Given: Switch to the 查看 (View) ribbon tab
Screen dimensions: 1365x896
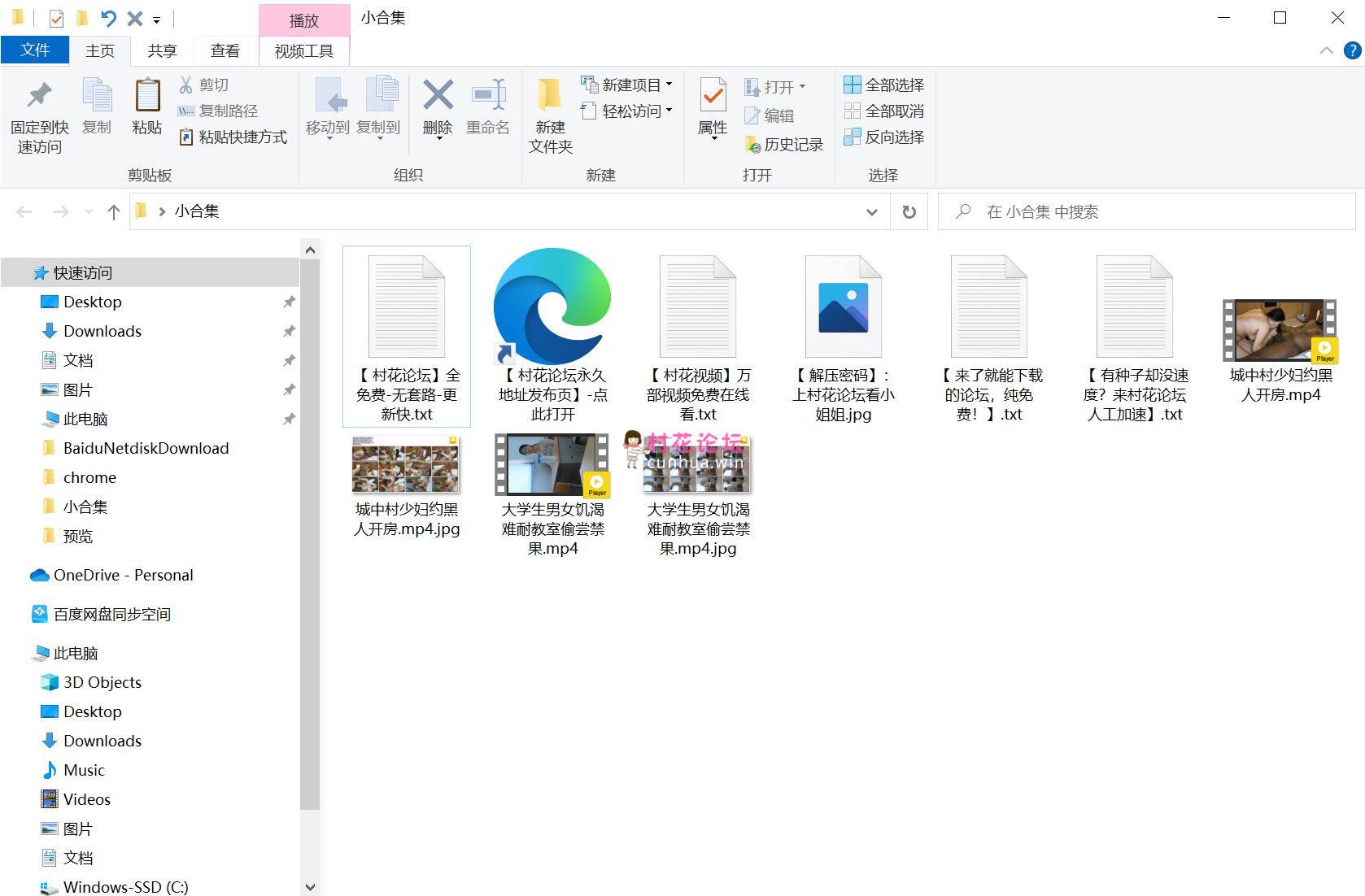Looking at the screenshot, I should pos(225,50).
